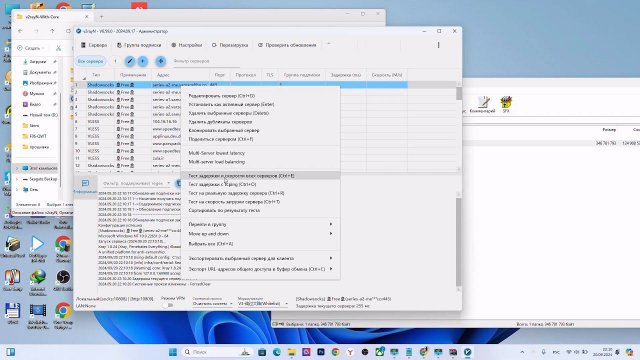Expand the Move up and down submenu
The width and height of the screenshot is (640, 360).
[260, 234]
